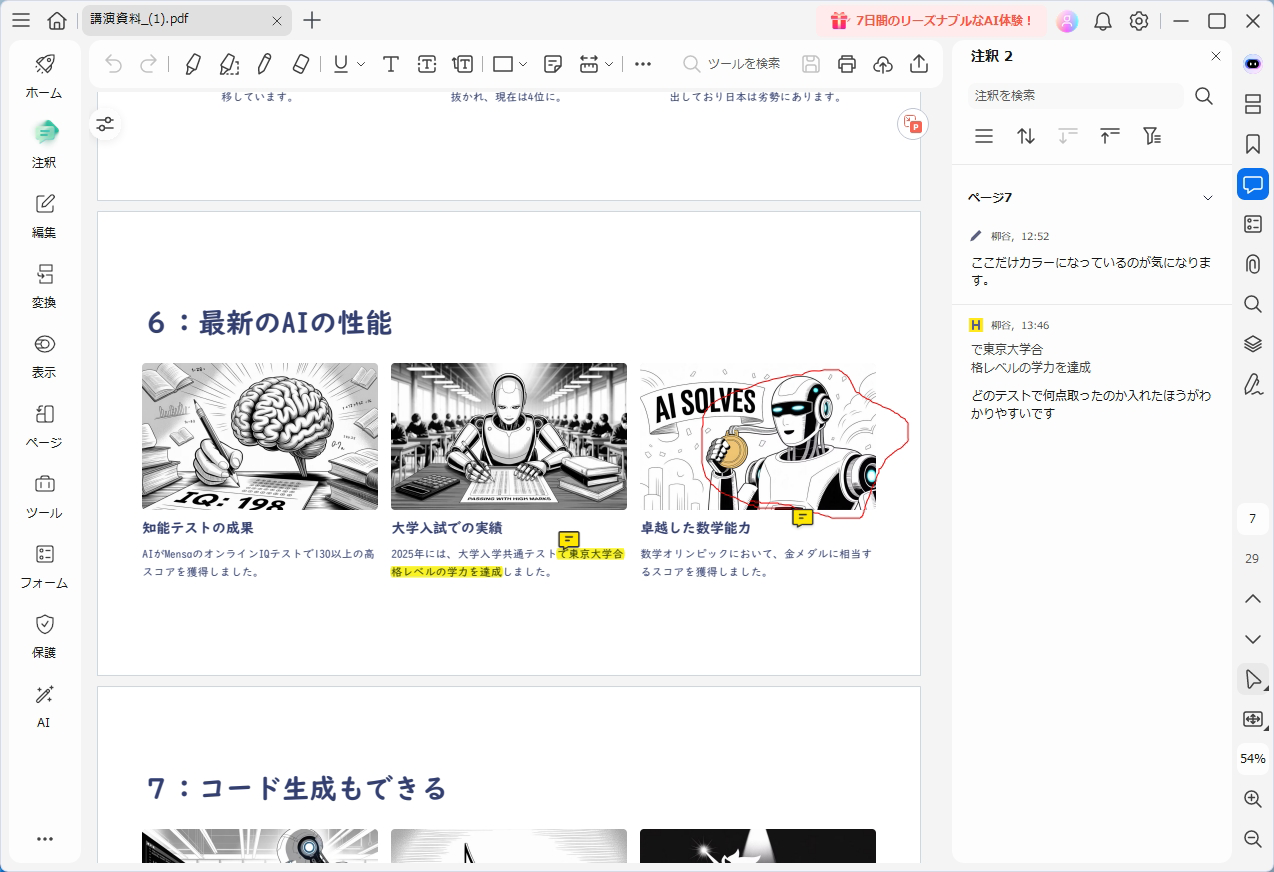Select the Highlighter tool

coord(193,63)
